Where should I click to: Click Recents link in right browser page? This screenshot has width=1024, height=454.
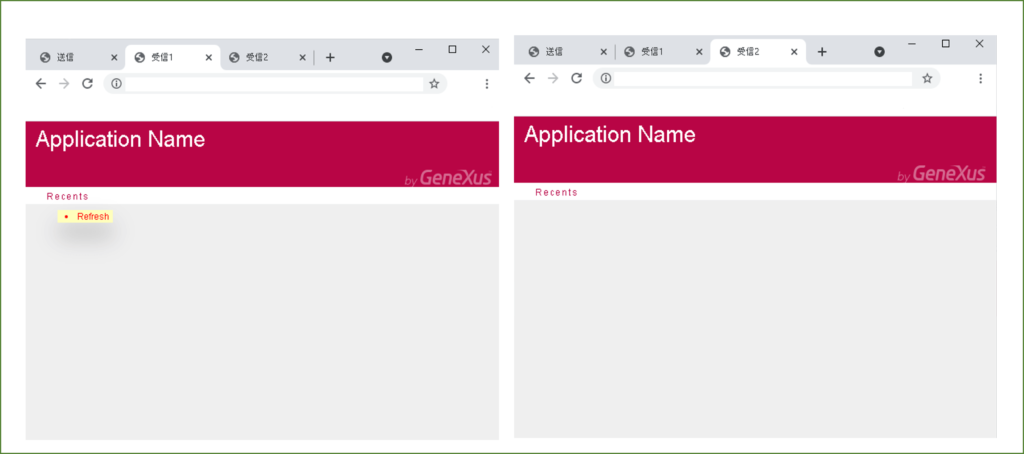[x=556, y=192]
